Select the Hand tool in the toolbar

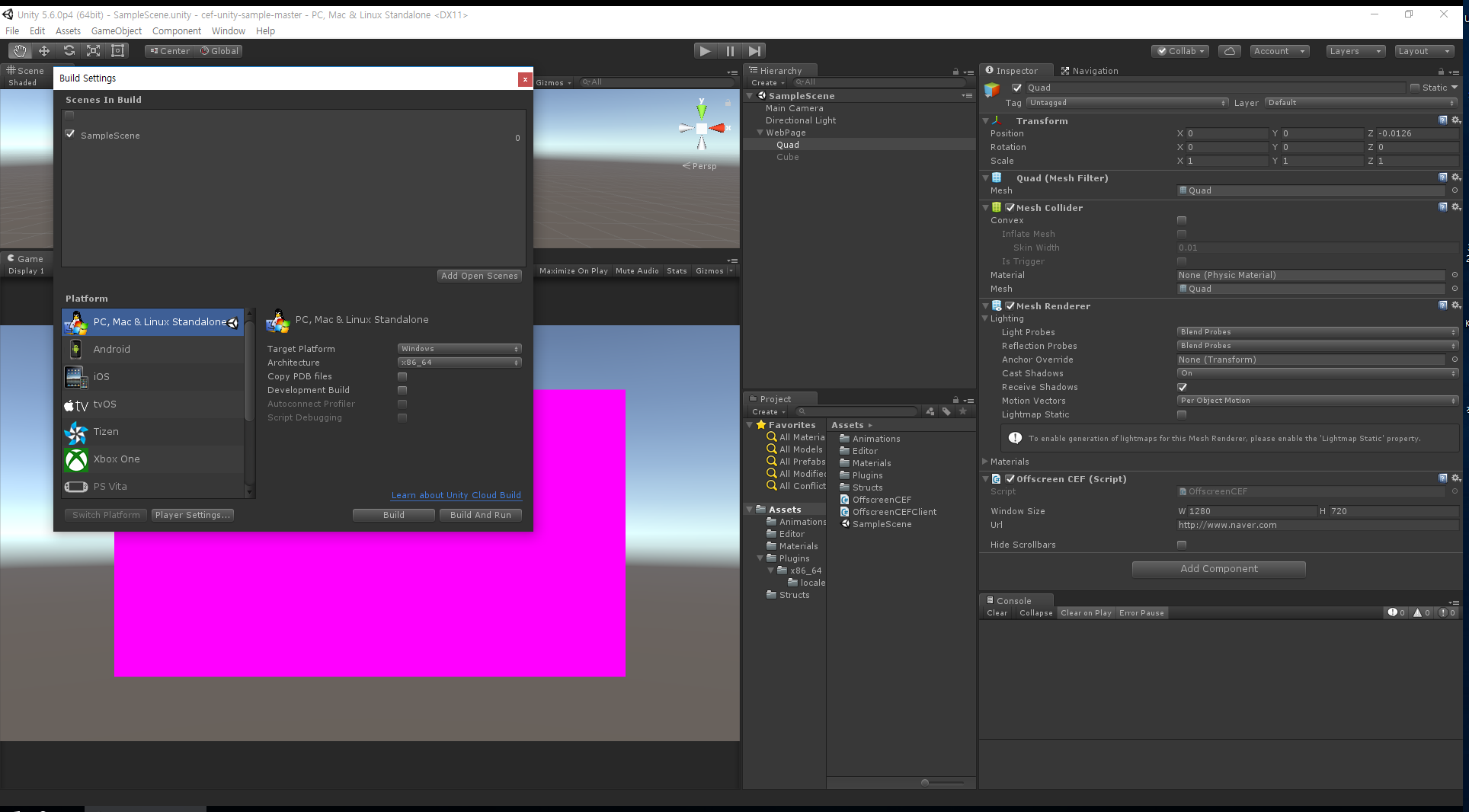coord(18,50)
